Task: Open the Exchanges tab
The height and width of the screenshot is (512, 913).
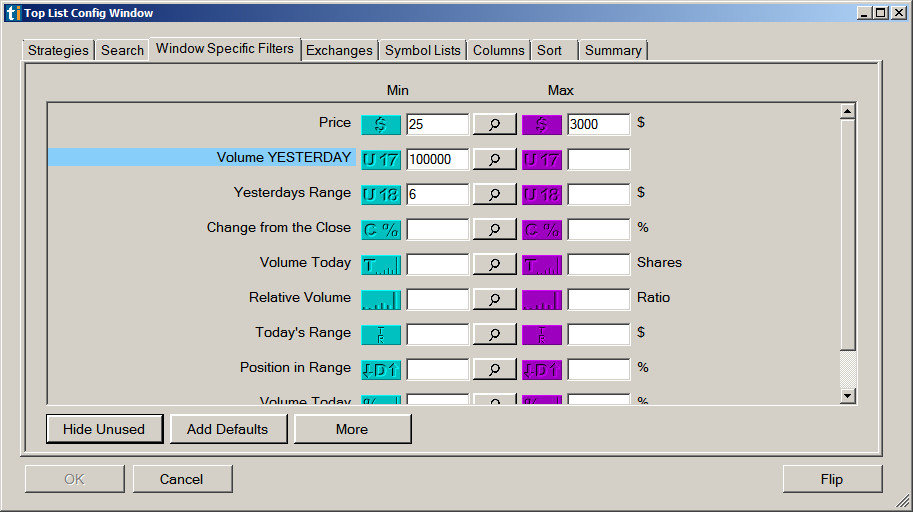Action: coord(339,50)
